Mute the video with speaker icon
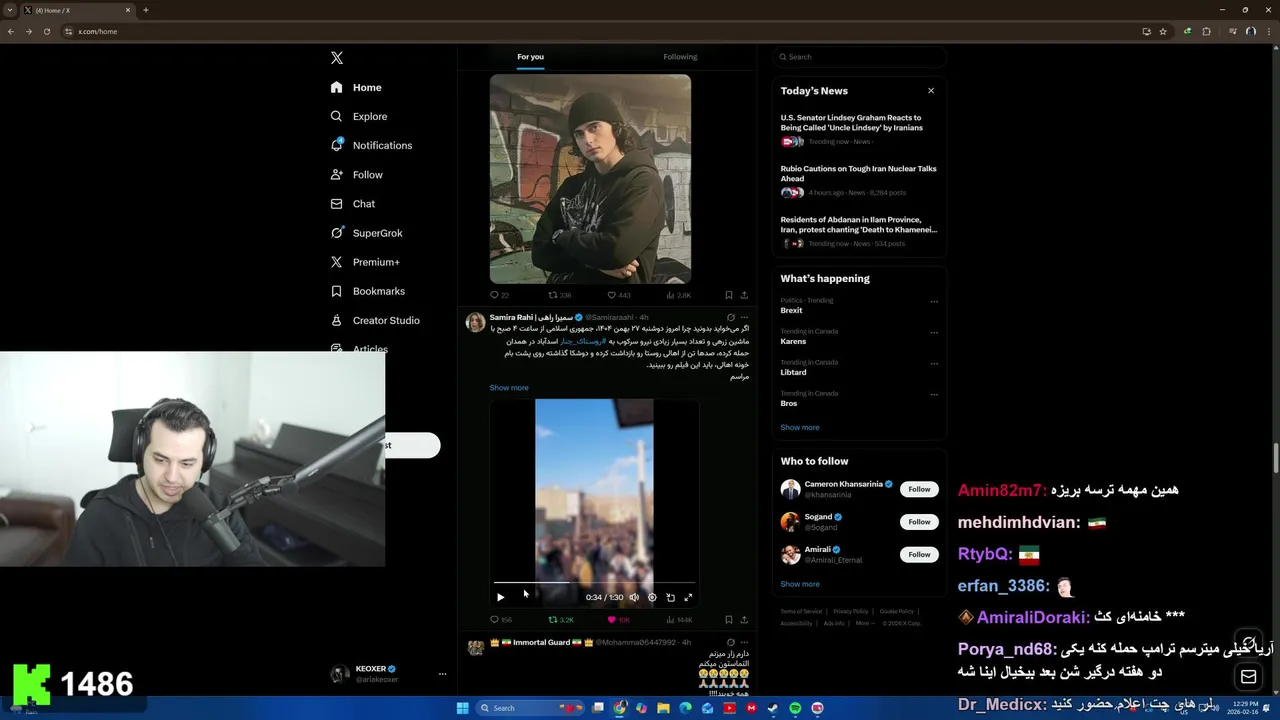1280x720 pixels. (x=634, y=597)
